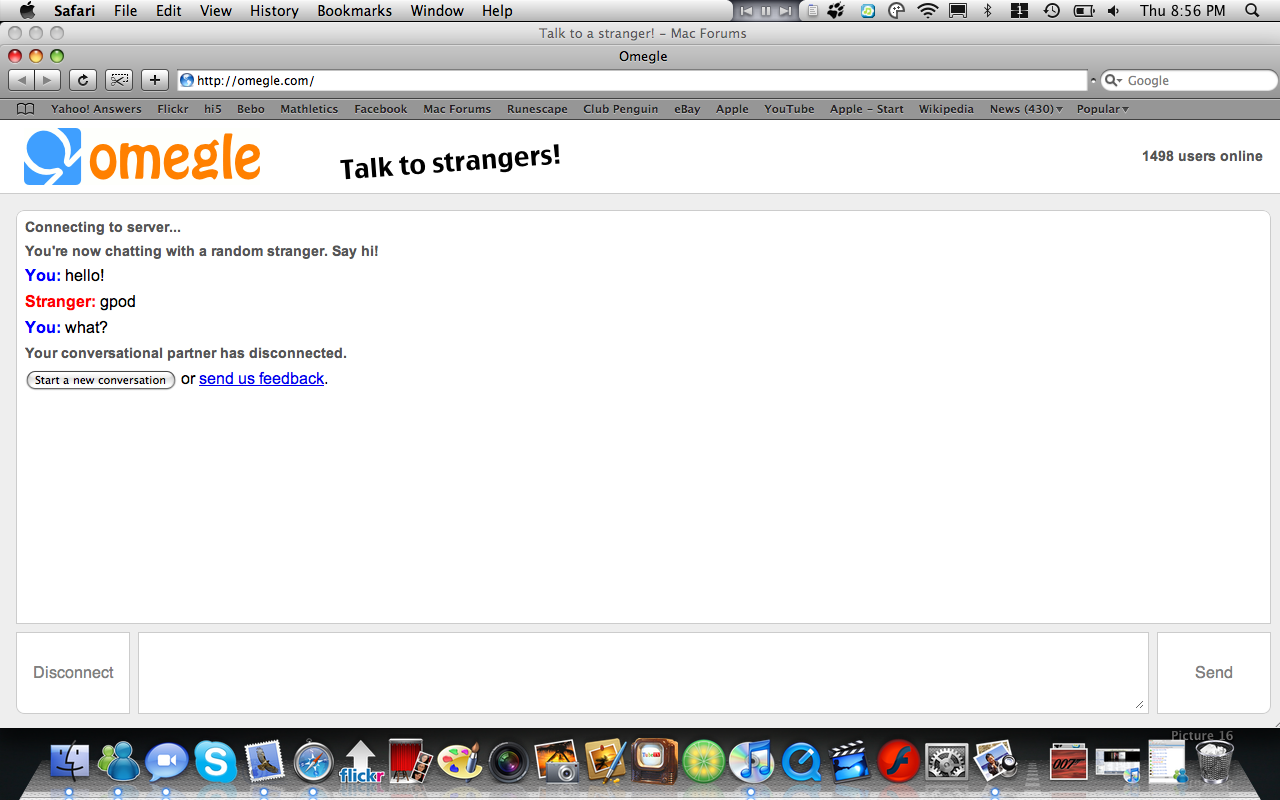Open the Safari menu
Viewport: 1280px width, 800px height.
click(x=74, y=11)
